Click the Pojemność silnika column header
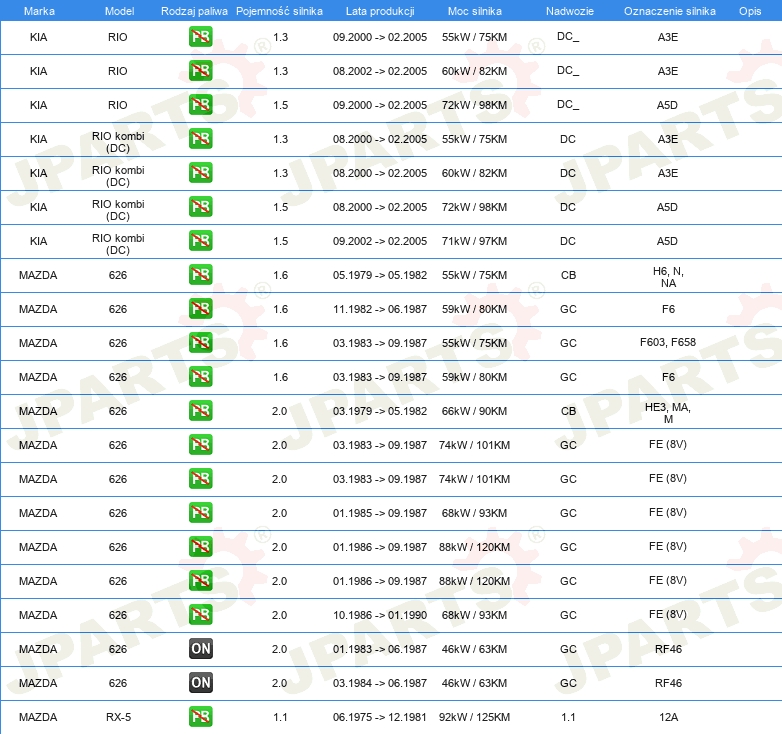The height and width of the screenshot is (734, 782). tap(279, 11)
